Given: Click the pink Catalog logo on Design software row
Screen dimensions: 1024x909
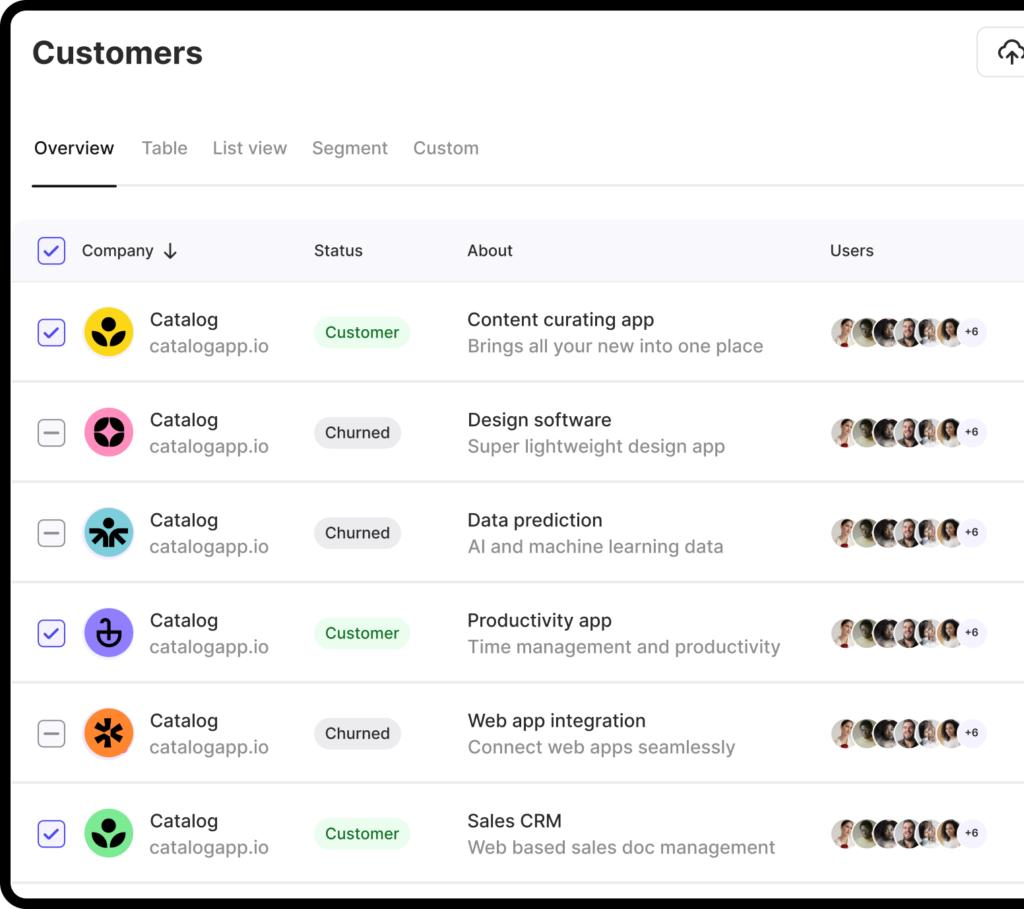Looking at the screenshot, I should pos(108,432).
